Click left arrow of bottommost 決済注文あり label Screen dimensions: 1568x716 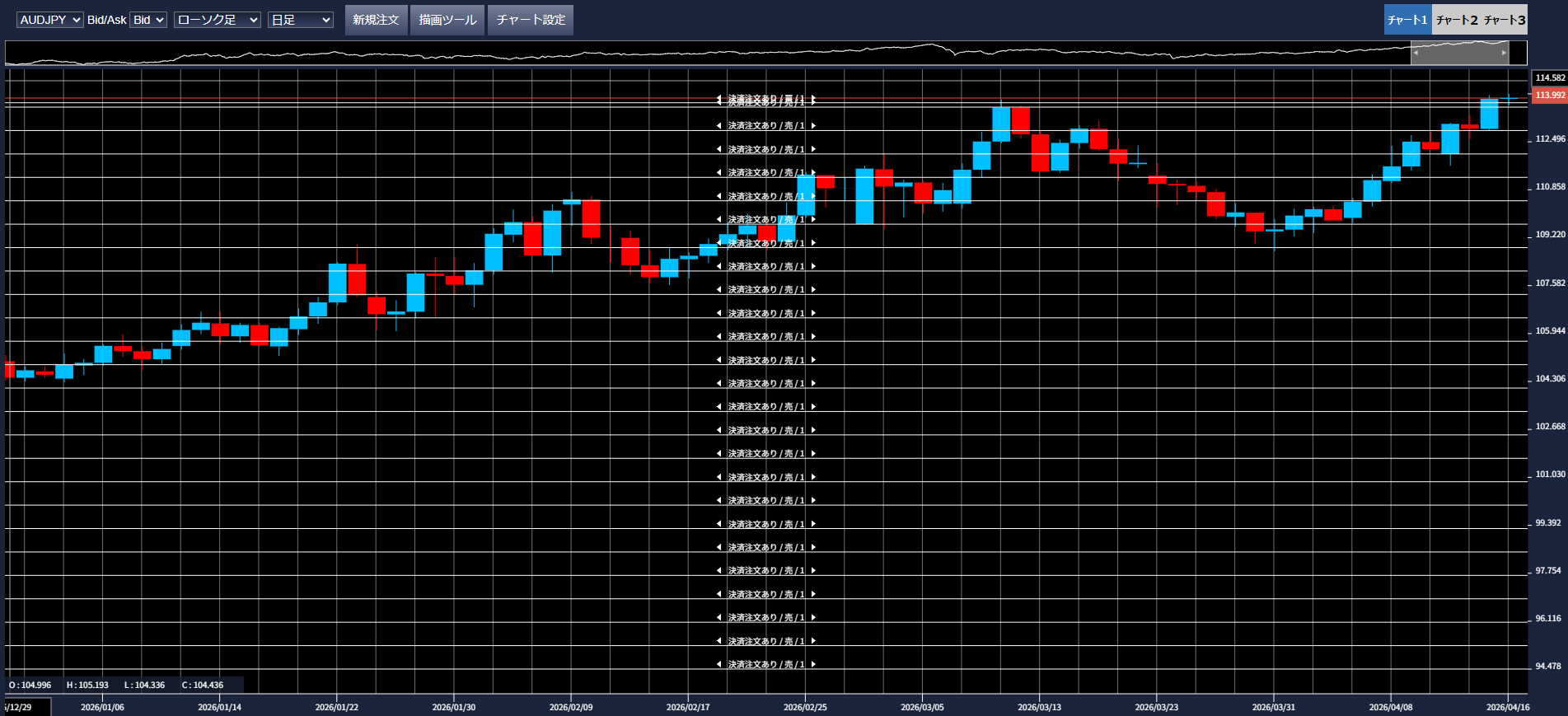tap(718, 664)
